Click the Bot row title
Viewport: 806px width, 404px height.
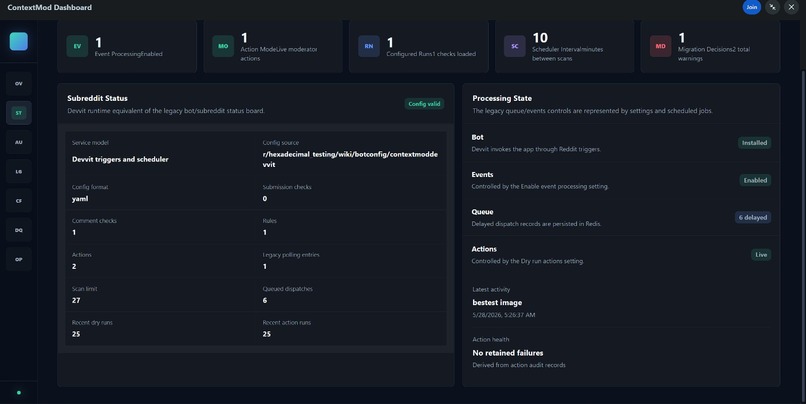coord(478,137)
